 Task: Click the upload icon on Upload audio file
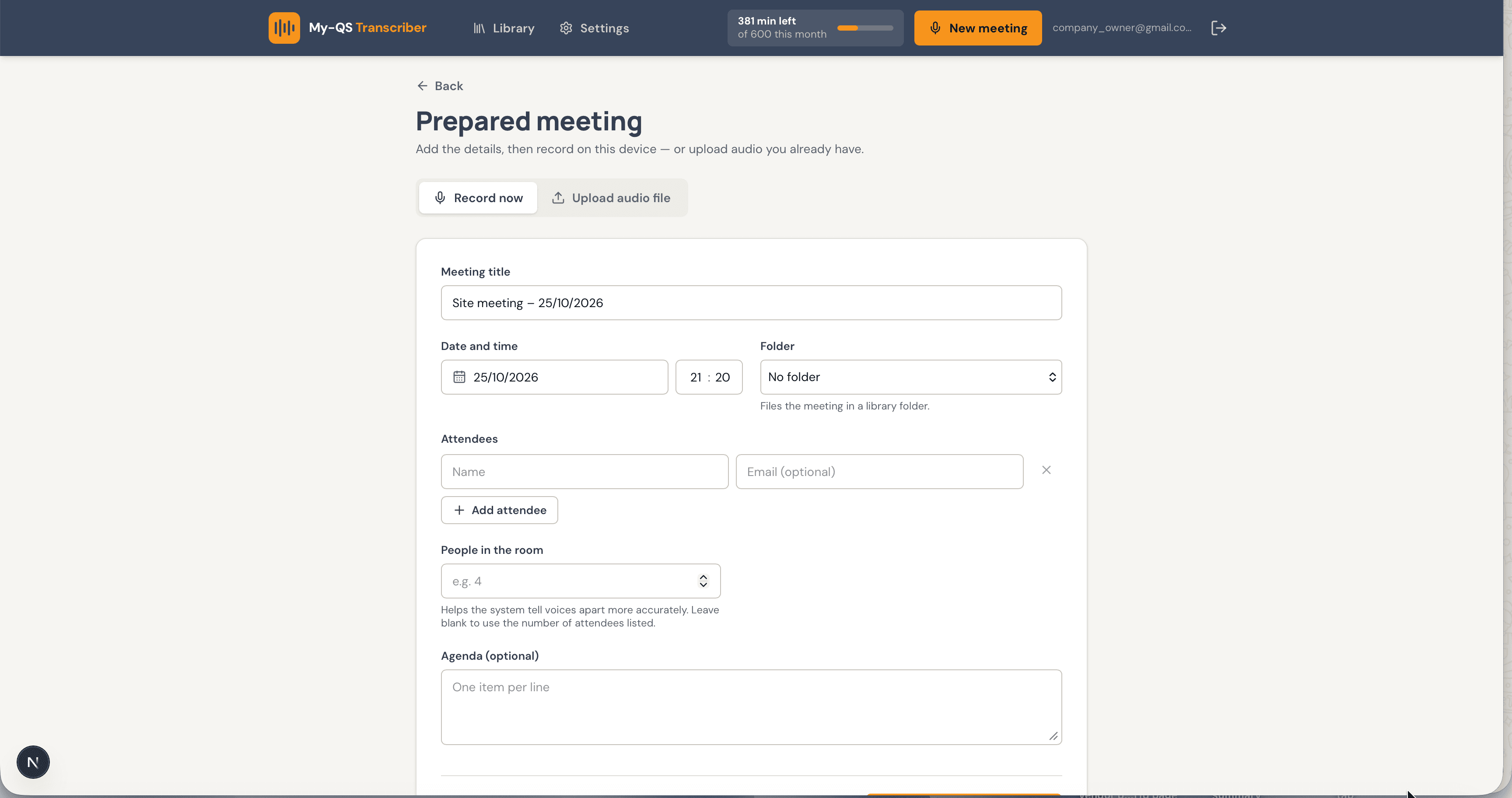click(x=558, y=198)
